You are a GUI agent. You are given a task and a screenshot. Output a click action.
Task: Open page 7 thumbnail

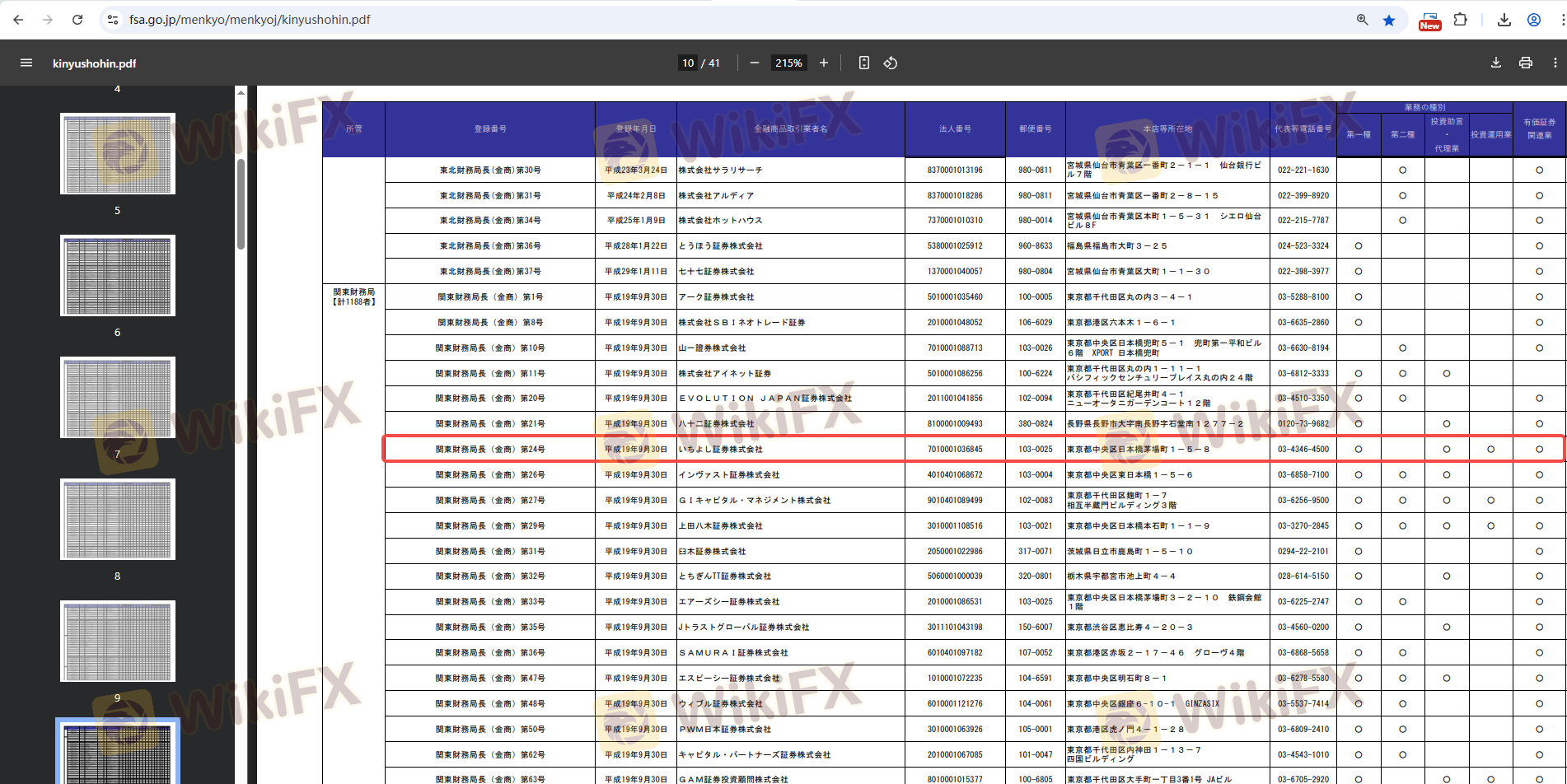[x=118, y=398]
